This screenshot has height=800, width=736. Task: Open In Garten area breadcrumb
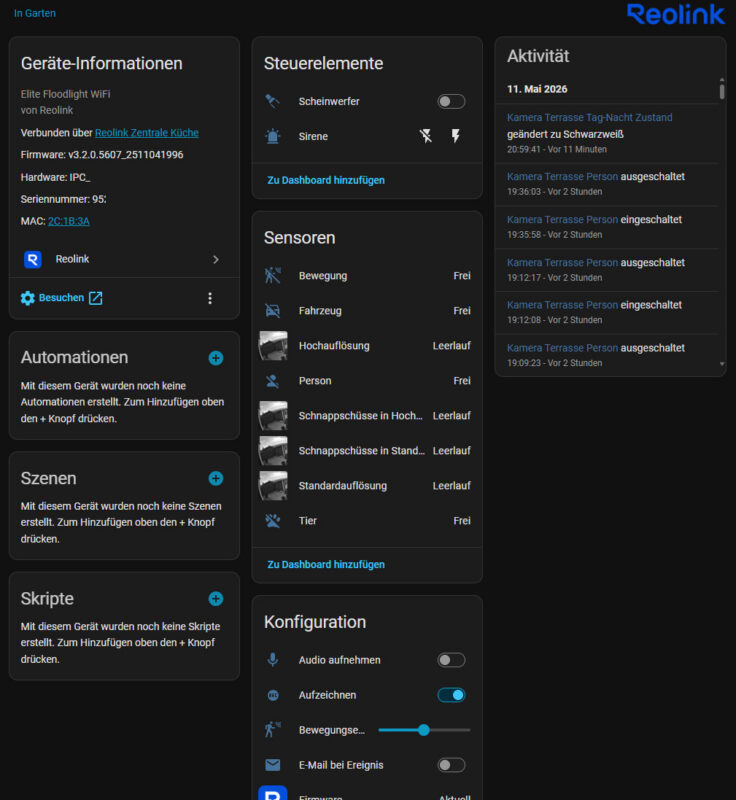point(35,13)
